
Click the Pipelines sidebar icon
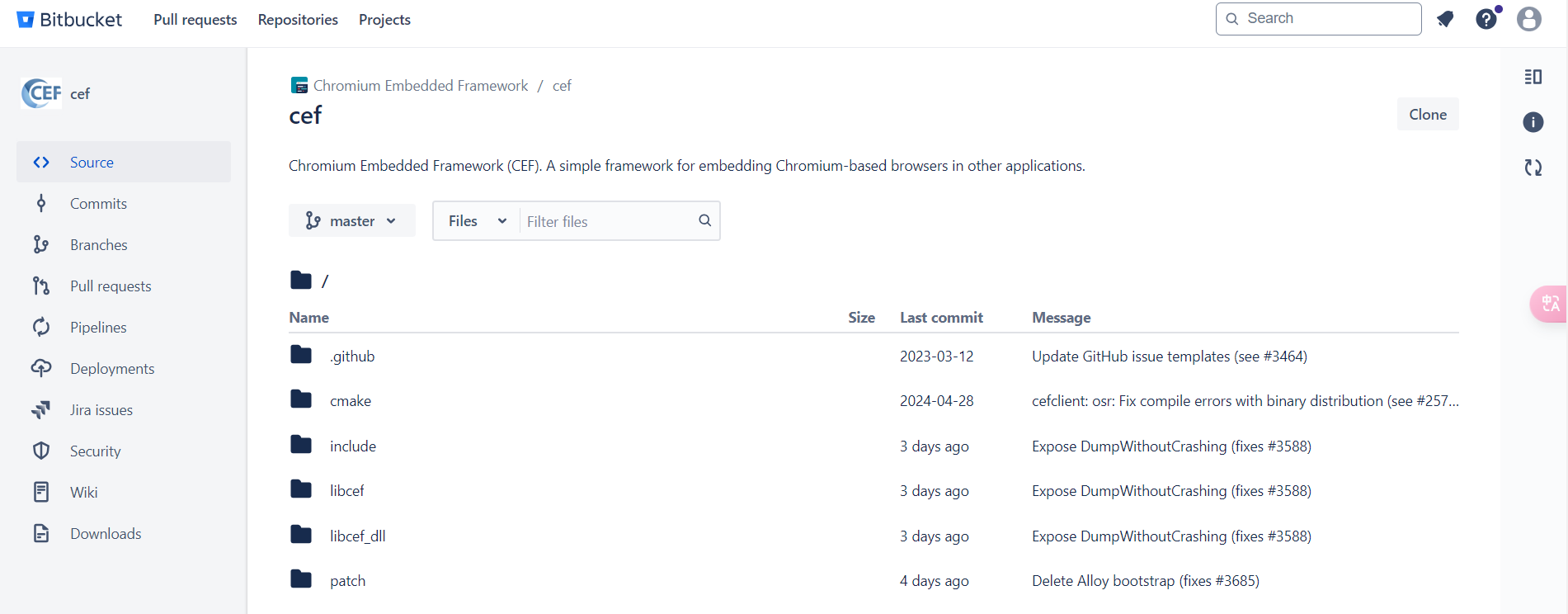point(41,328)
